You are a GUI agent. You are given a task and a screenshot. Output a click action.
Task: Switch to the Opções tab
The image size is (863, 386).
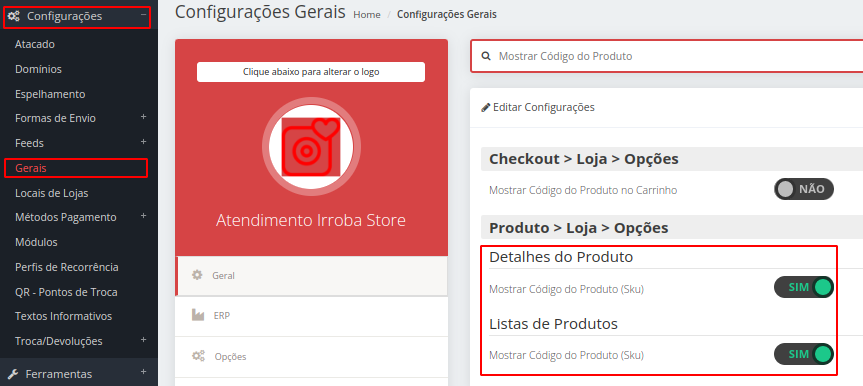tap(312, 357)
